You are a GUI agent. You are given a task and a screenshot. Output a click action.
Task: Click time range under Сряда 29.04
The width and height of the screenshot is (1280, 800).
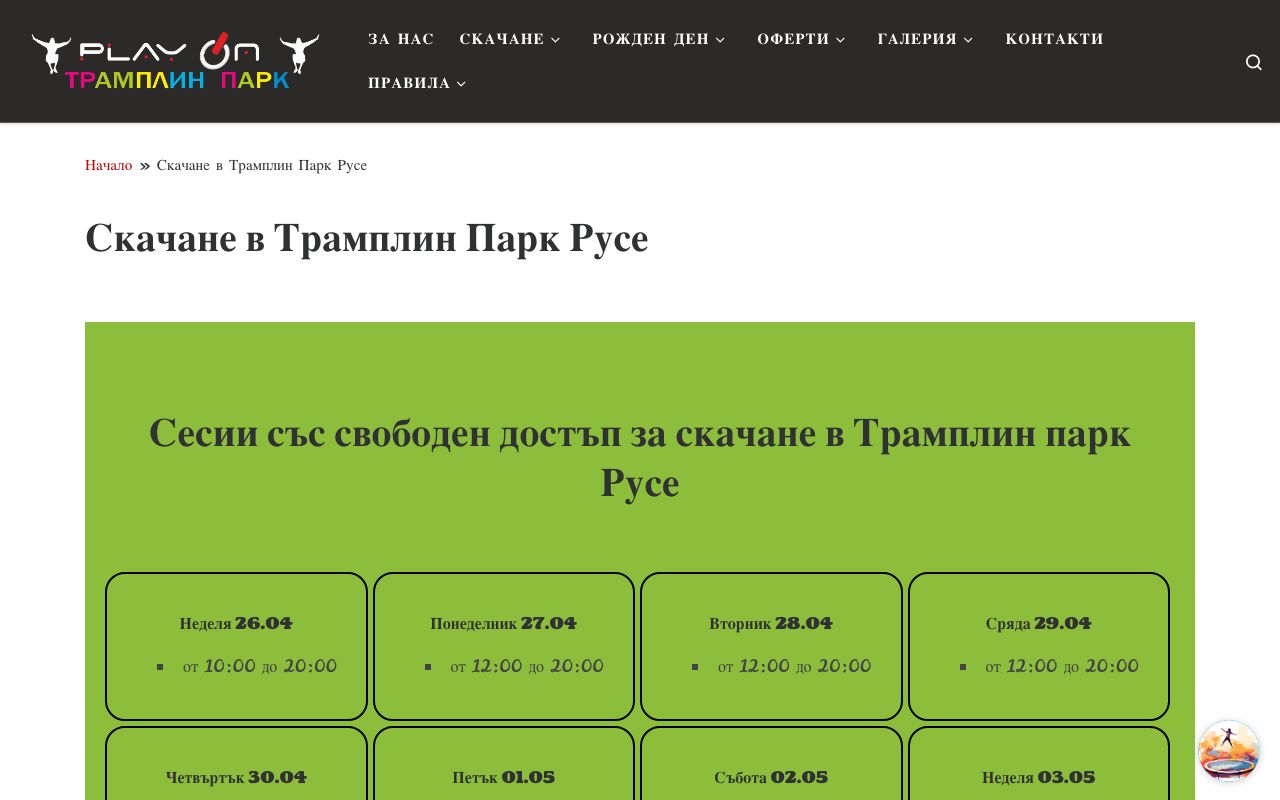pyautogui.click(x=1062, y=666)
